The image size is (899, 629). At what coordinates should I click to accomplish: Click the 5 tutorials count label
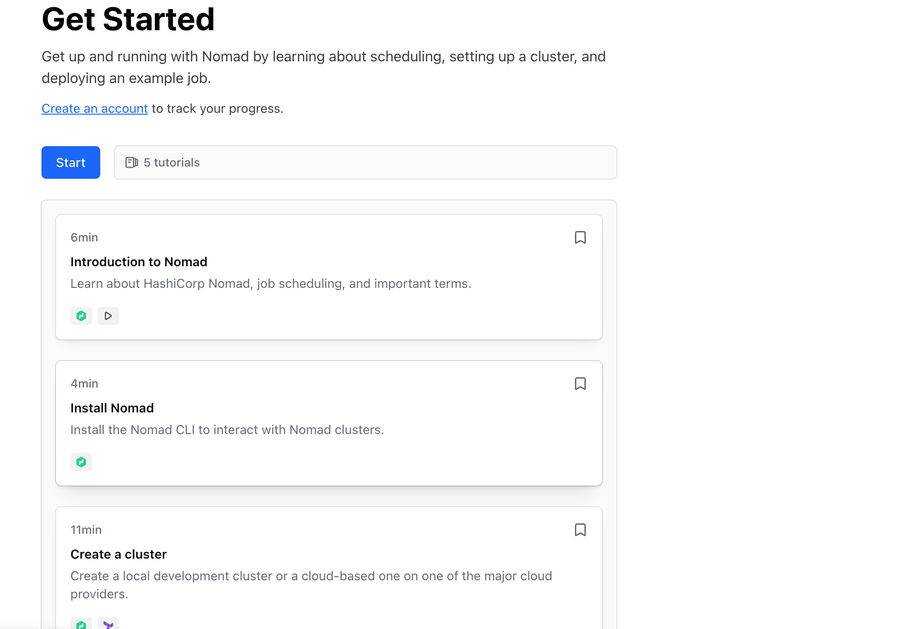(171, 162)
